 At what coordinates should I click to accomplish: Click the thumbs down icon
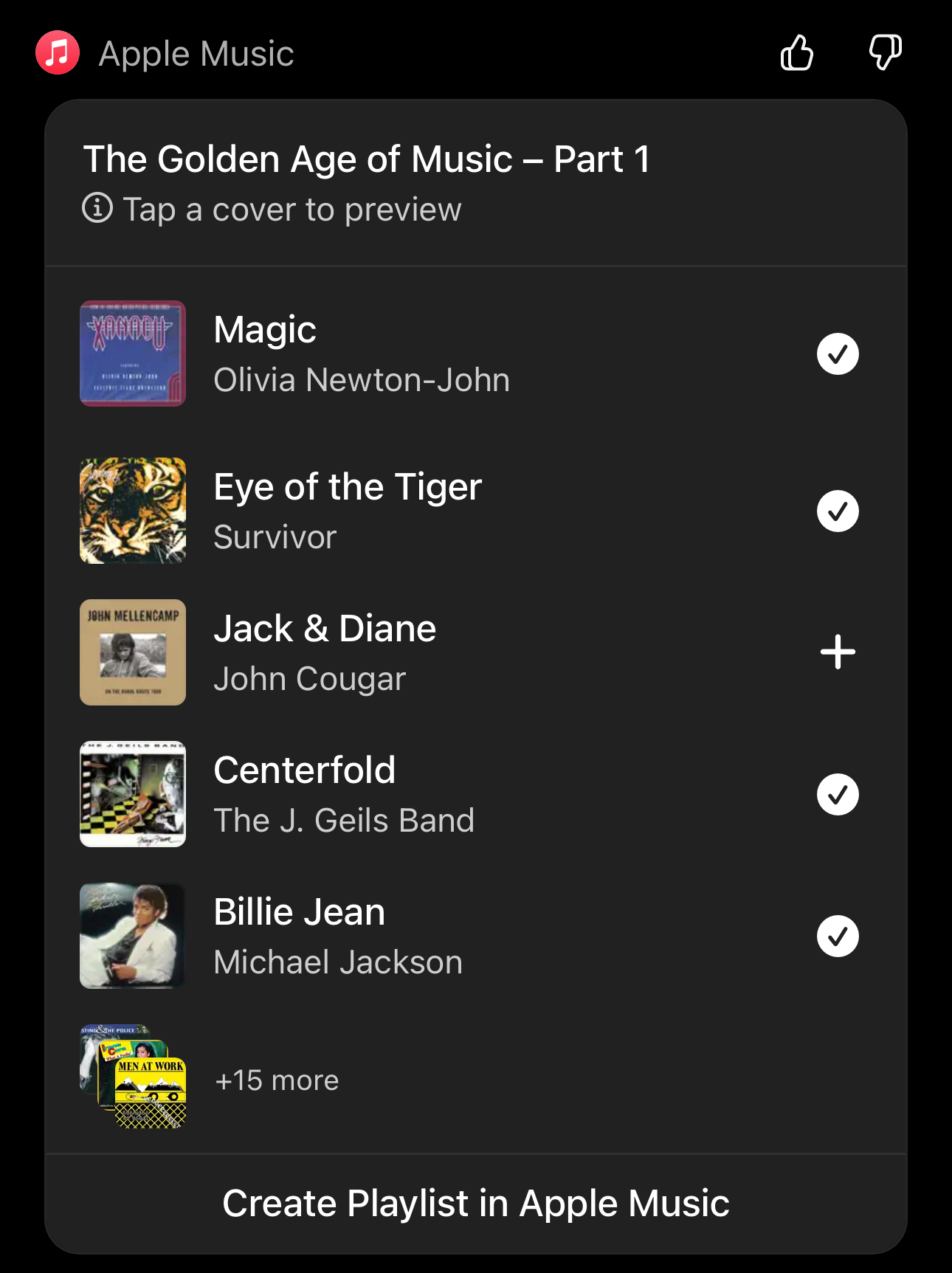tap(884, 53)
